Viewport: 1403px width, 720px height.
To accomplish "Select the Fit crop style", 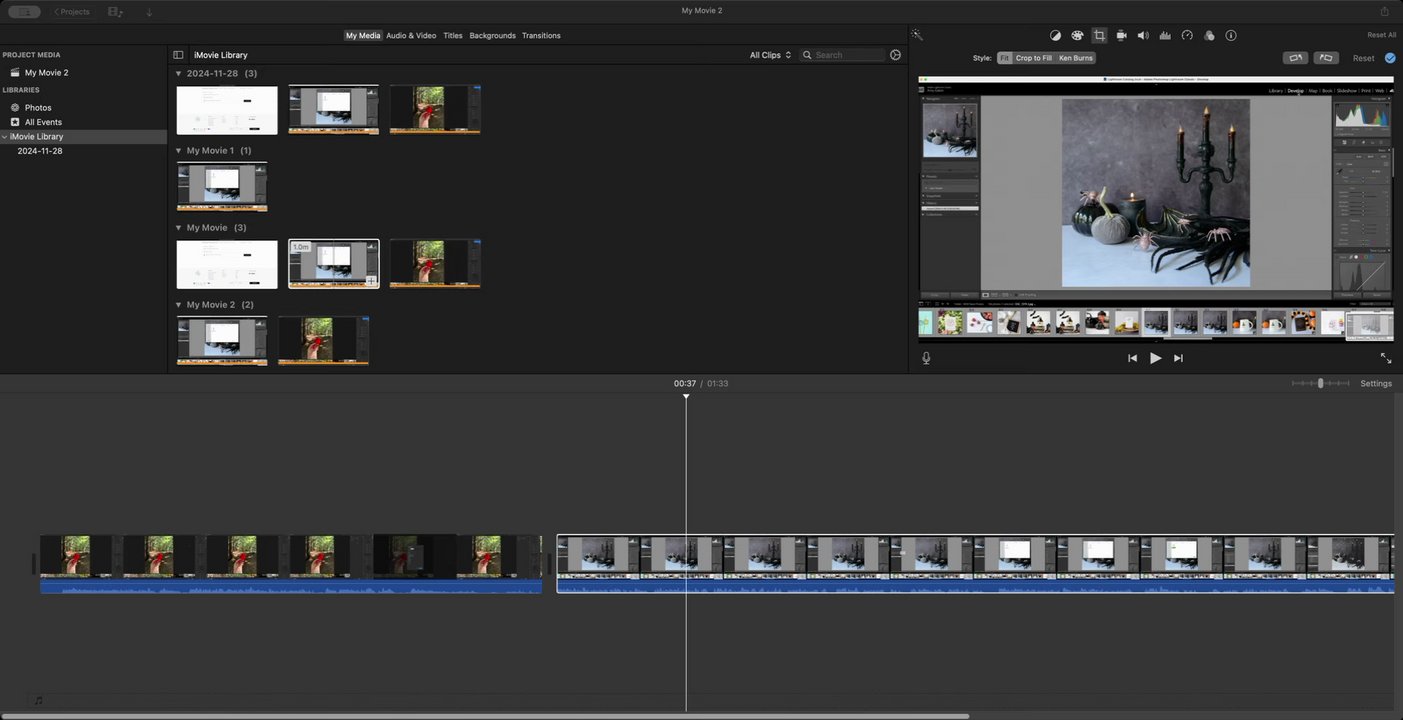I will point(1005,58).
